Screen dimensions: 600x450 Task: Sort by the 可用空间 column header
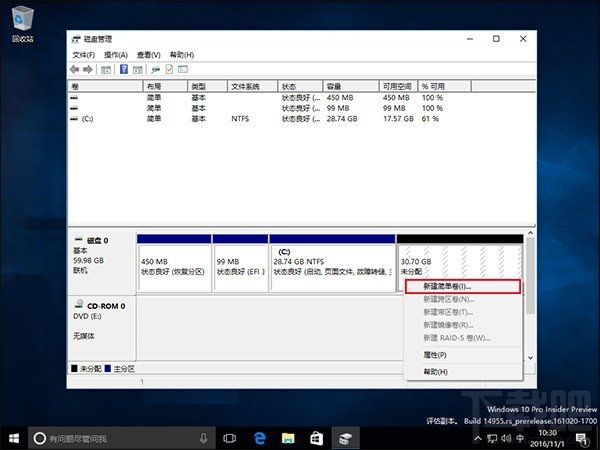(398, 86)
